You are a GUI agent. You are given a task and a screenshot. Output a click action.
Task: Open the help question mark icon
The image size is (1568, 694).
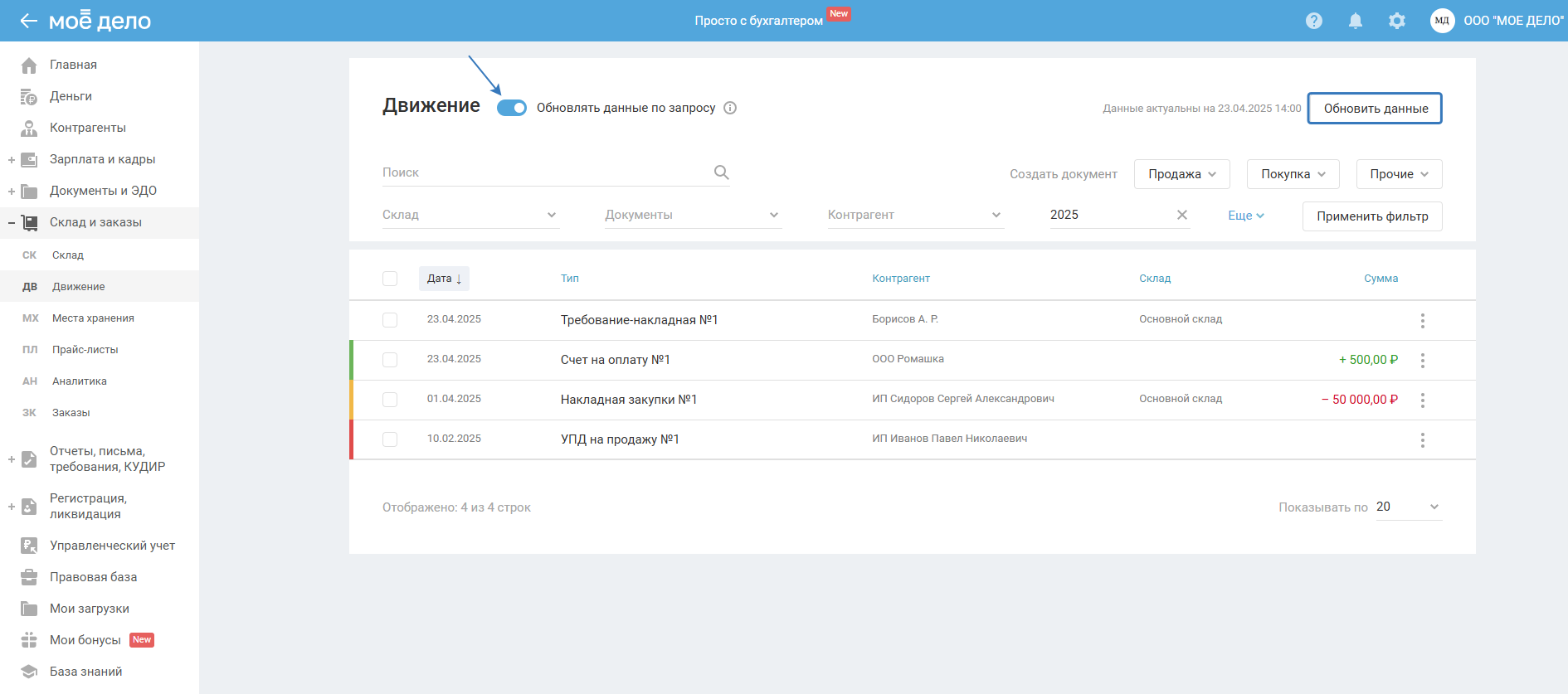[x=1314, y=21]
